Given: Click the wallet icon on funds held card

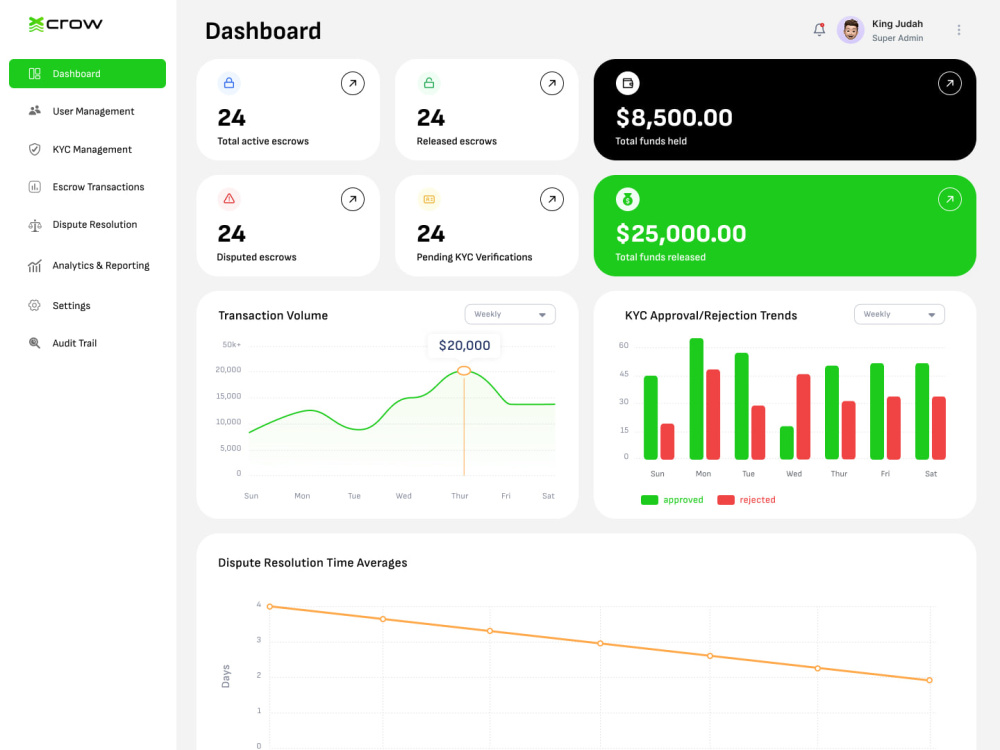Looking at the screenshot, I should coord(628,83).
